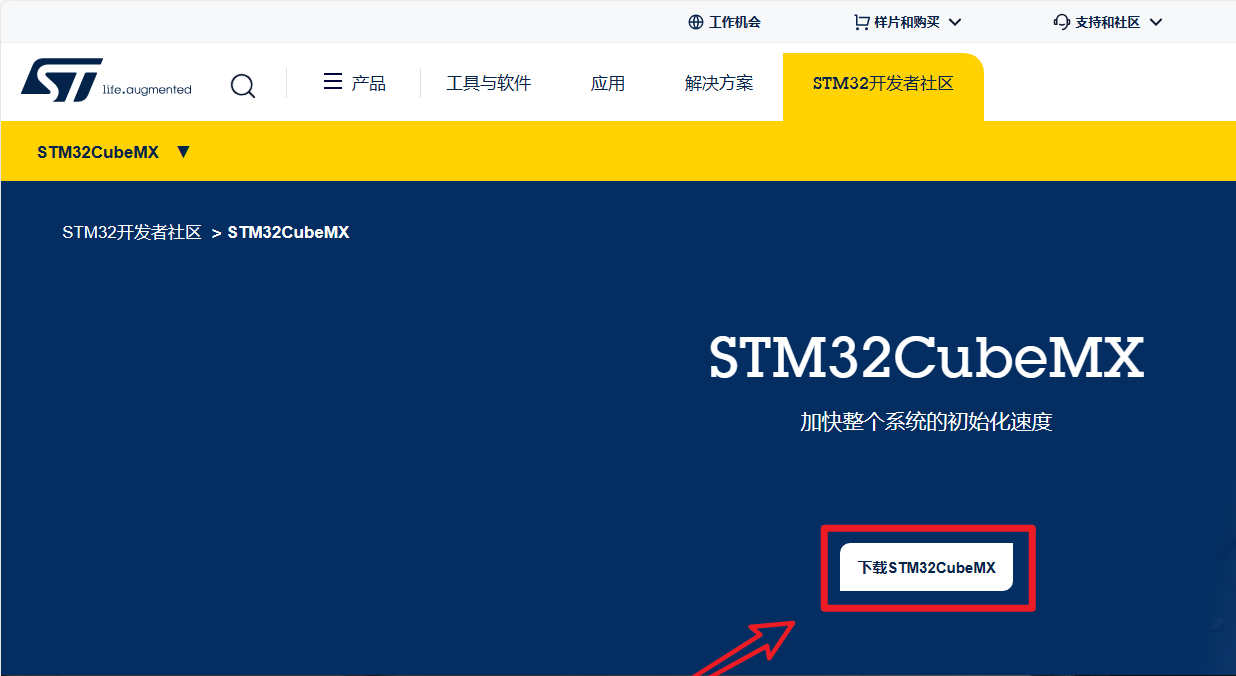
Task: Click the STM32CubeMX breadcrumb text
Action: tap(289, 232)
